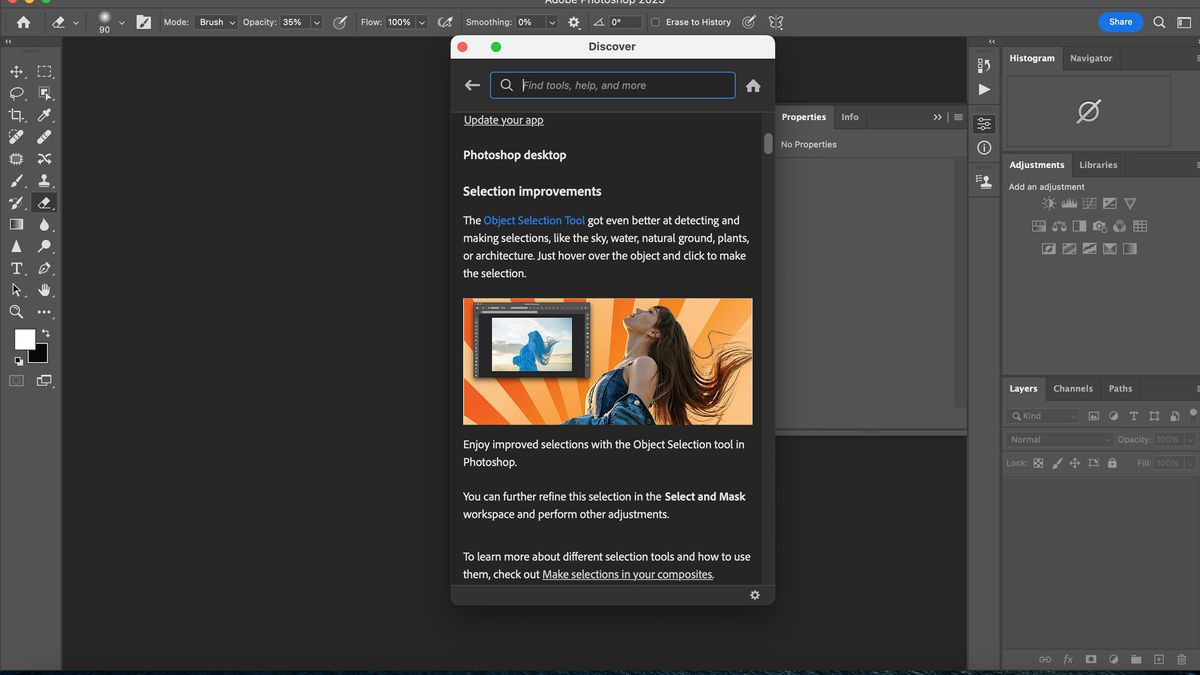
Task: Select the Pen tool
Action: (45, 269)
